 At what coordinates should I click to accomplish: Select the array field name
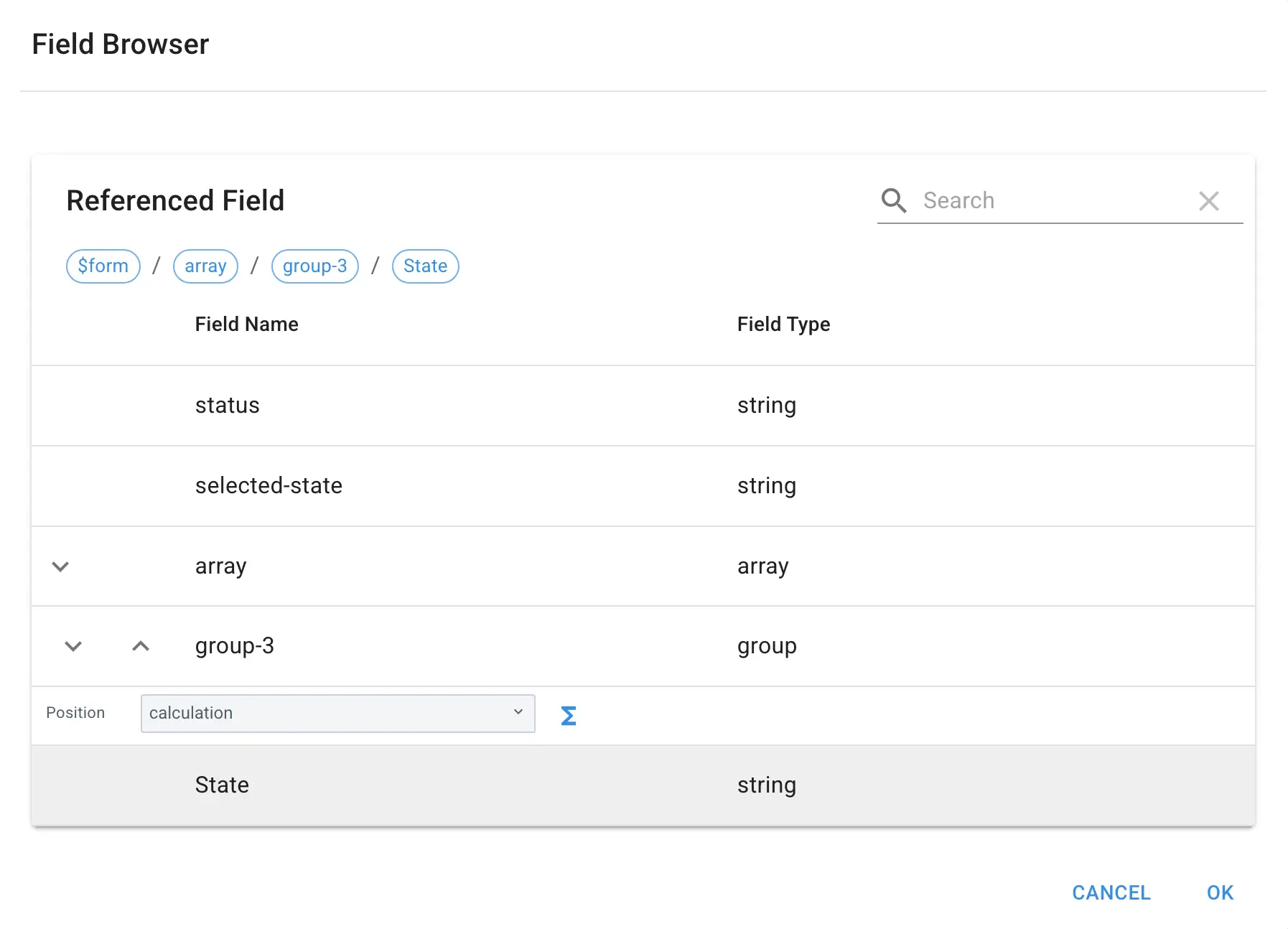coord(220,566)
